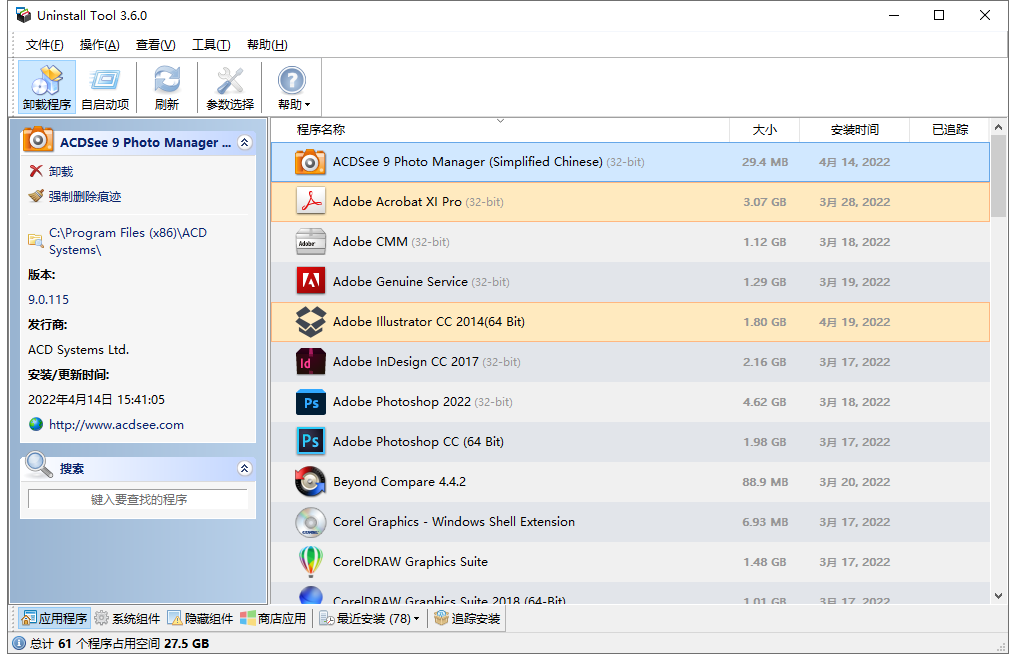The height and width of the screenshot is (661, 1016).
Task: Click the program search input field
Action: [x=138, y=499]
